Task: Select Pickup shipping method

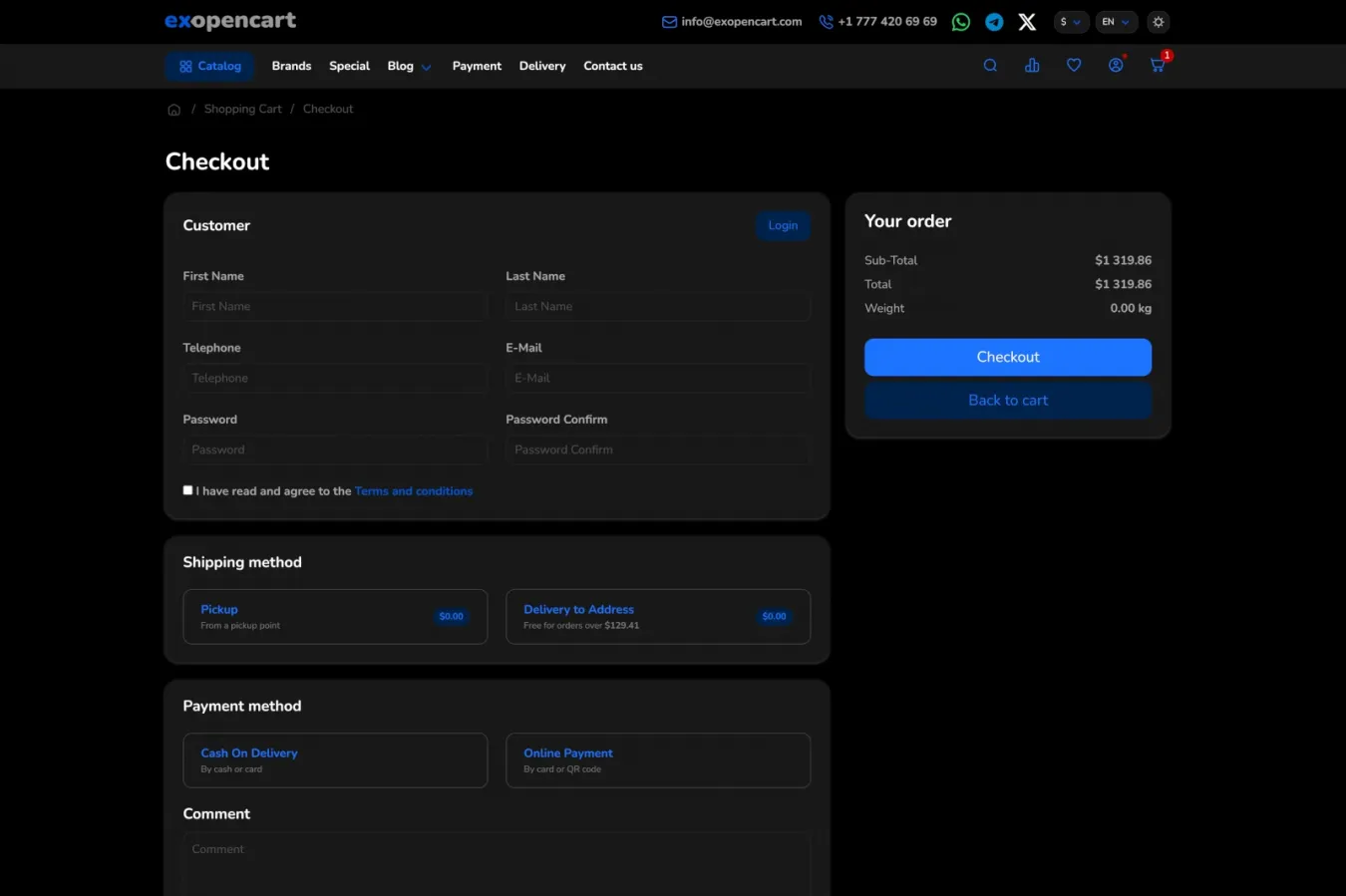Action: (x=335, y=617)
